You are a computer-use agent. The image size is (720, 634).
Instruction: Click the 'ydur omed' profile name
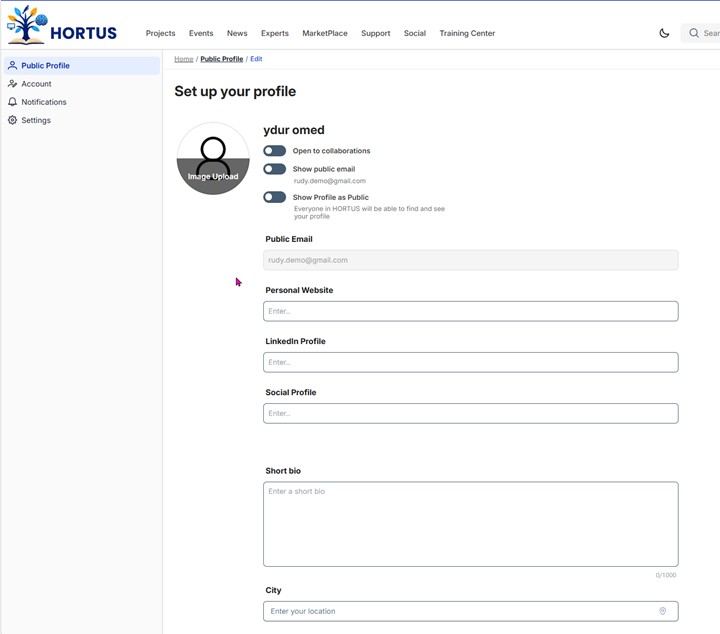(294, 130)
